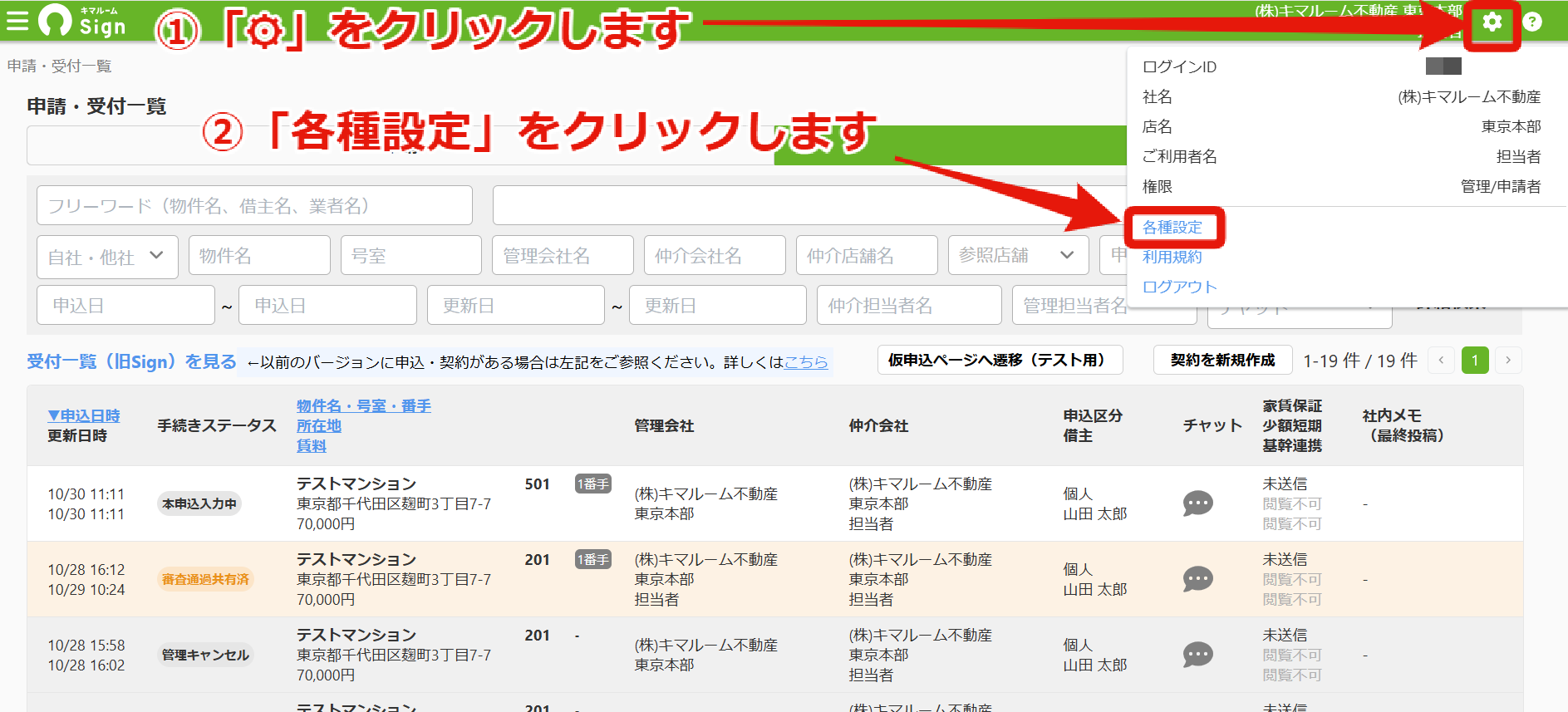Click the 本申込入力中 status badge
1568x712 pixels.
click(x=199, y=503)
